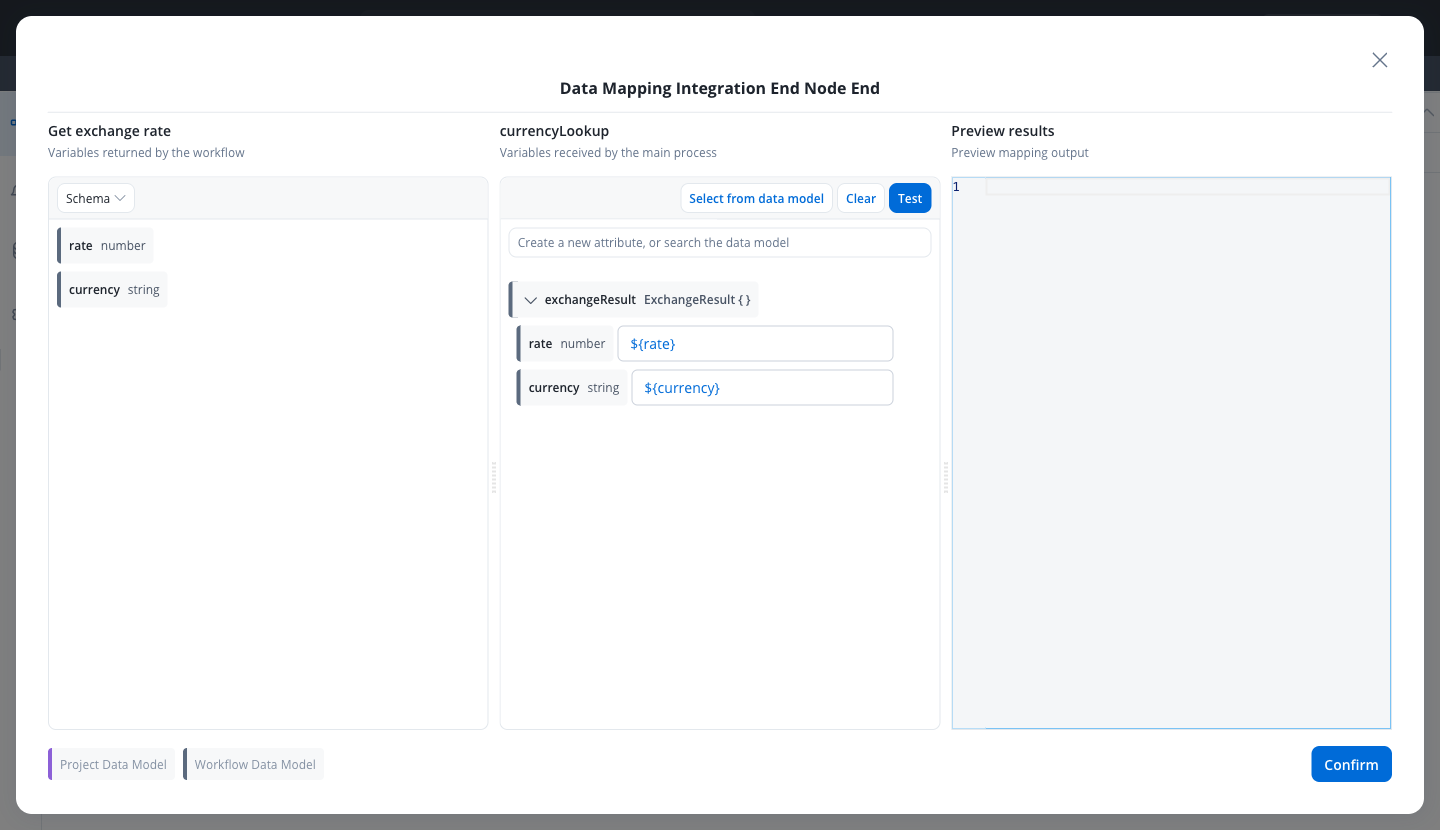The image size is (1440, 830).
Task: Click the dialog title text
Action: coord(720,88)
